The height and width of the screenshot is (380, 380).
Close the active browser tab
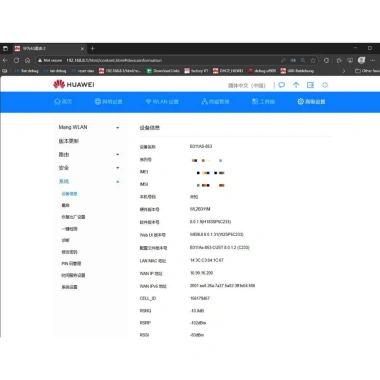coord(82,49)
